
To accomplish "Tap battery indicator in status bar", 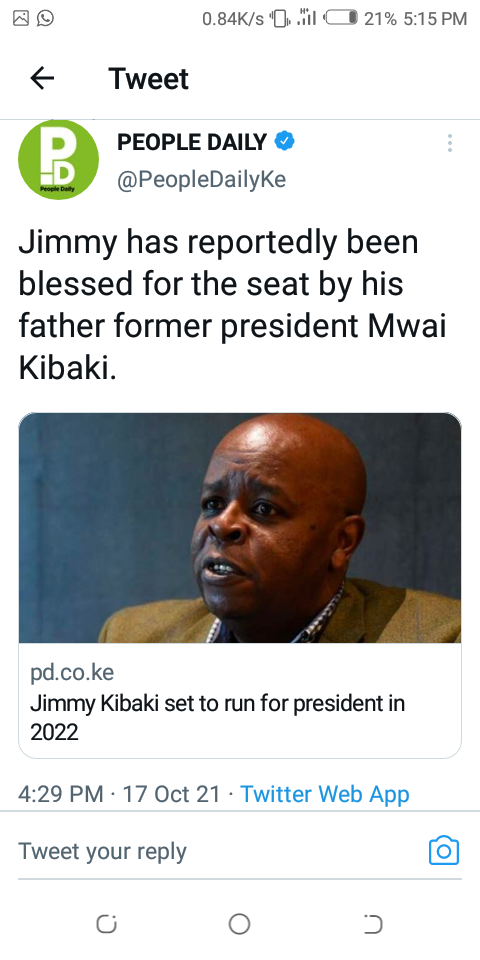I will [341, 18].
